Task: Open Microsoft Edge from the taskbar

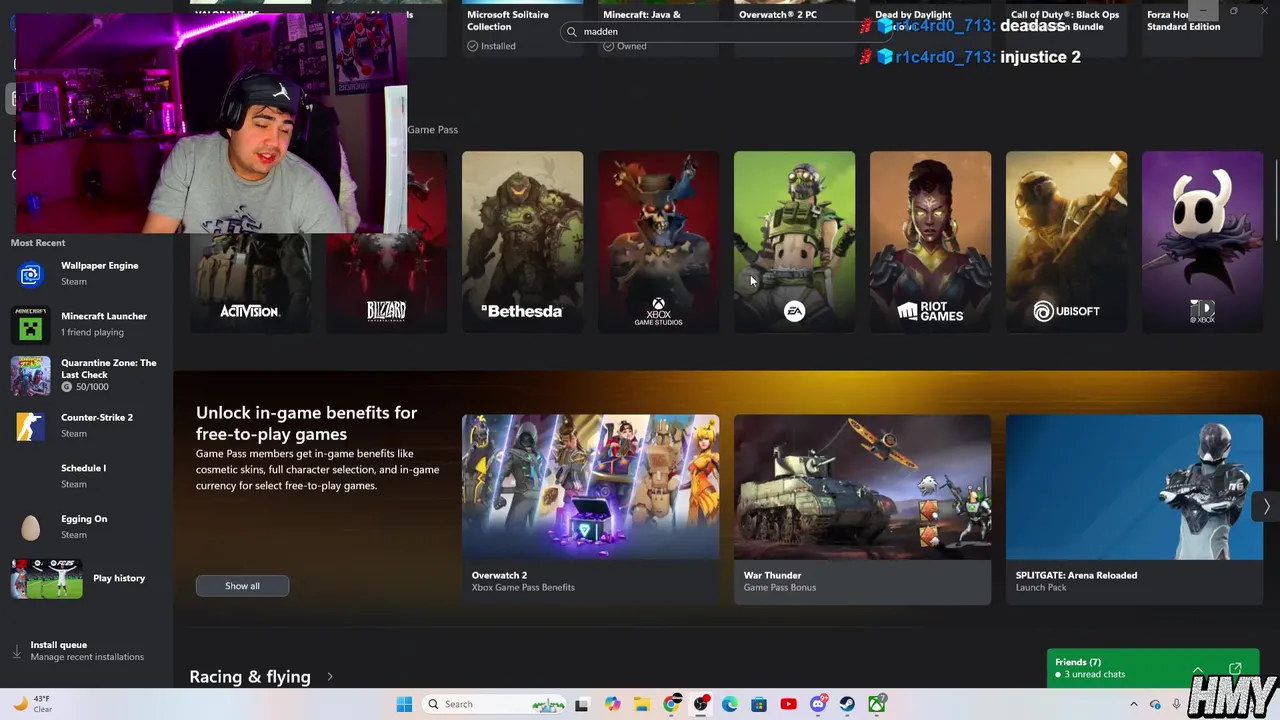Action: pos(730,704)
